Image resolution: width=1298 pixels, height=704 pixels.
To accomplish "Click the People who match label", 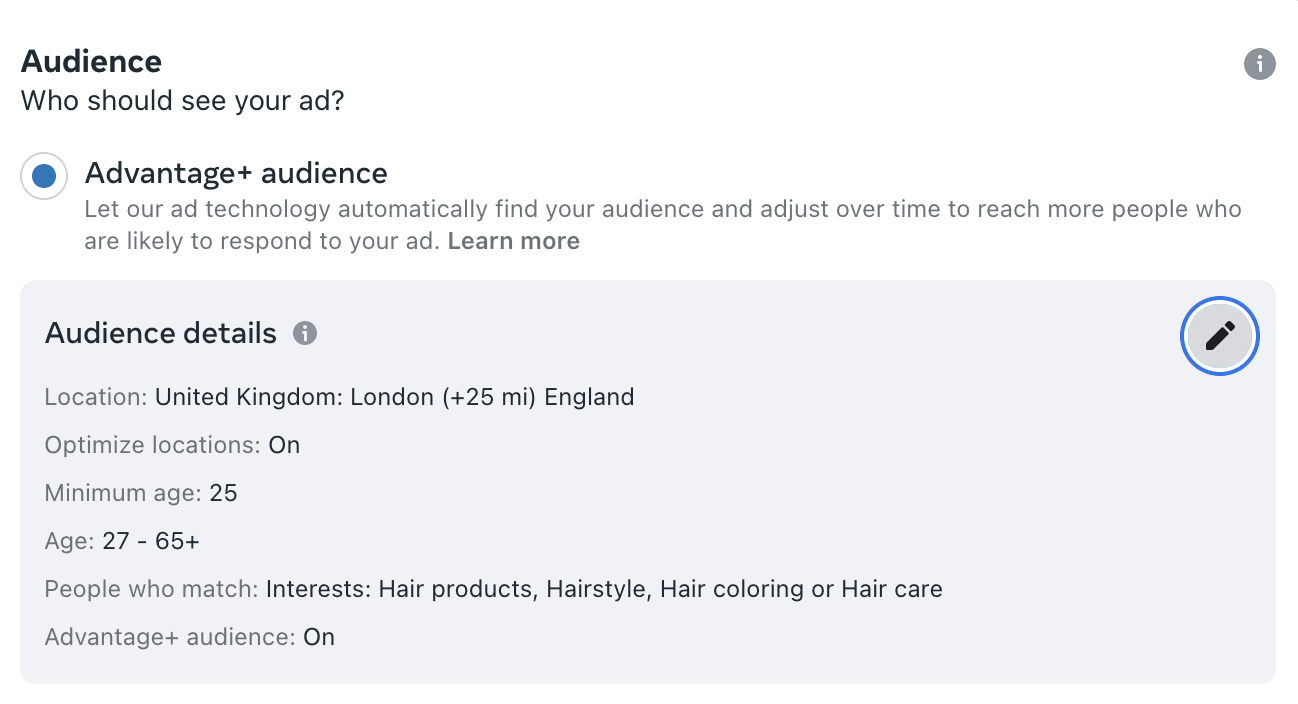I will coord(151,589).
